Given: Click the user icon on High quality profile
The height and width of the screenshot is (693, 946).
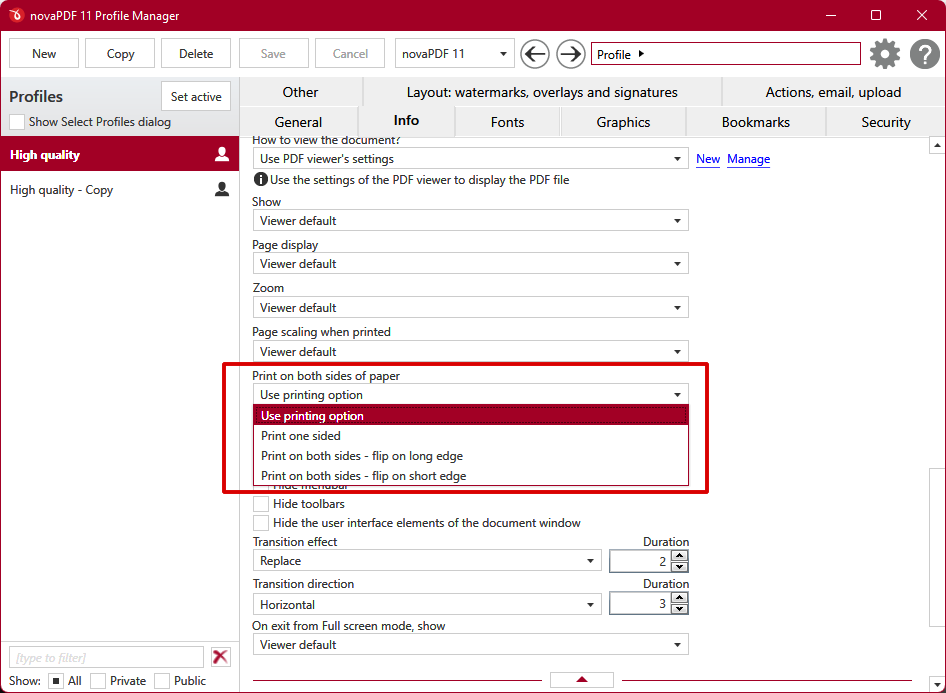Looking at the screenshot, I should coord(222,154).
